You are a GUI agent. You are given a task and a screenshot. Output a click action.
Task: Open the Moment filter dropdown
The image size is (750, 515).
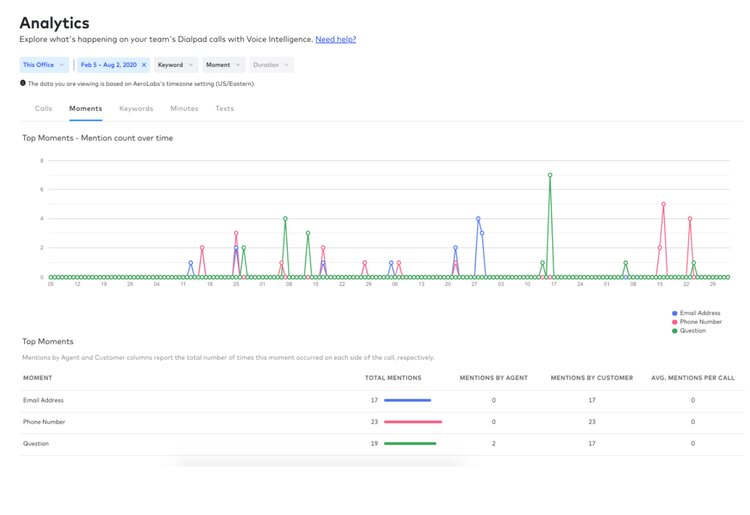click(223, 65)
